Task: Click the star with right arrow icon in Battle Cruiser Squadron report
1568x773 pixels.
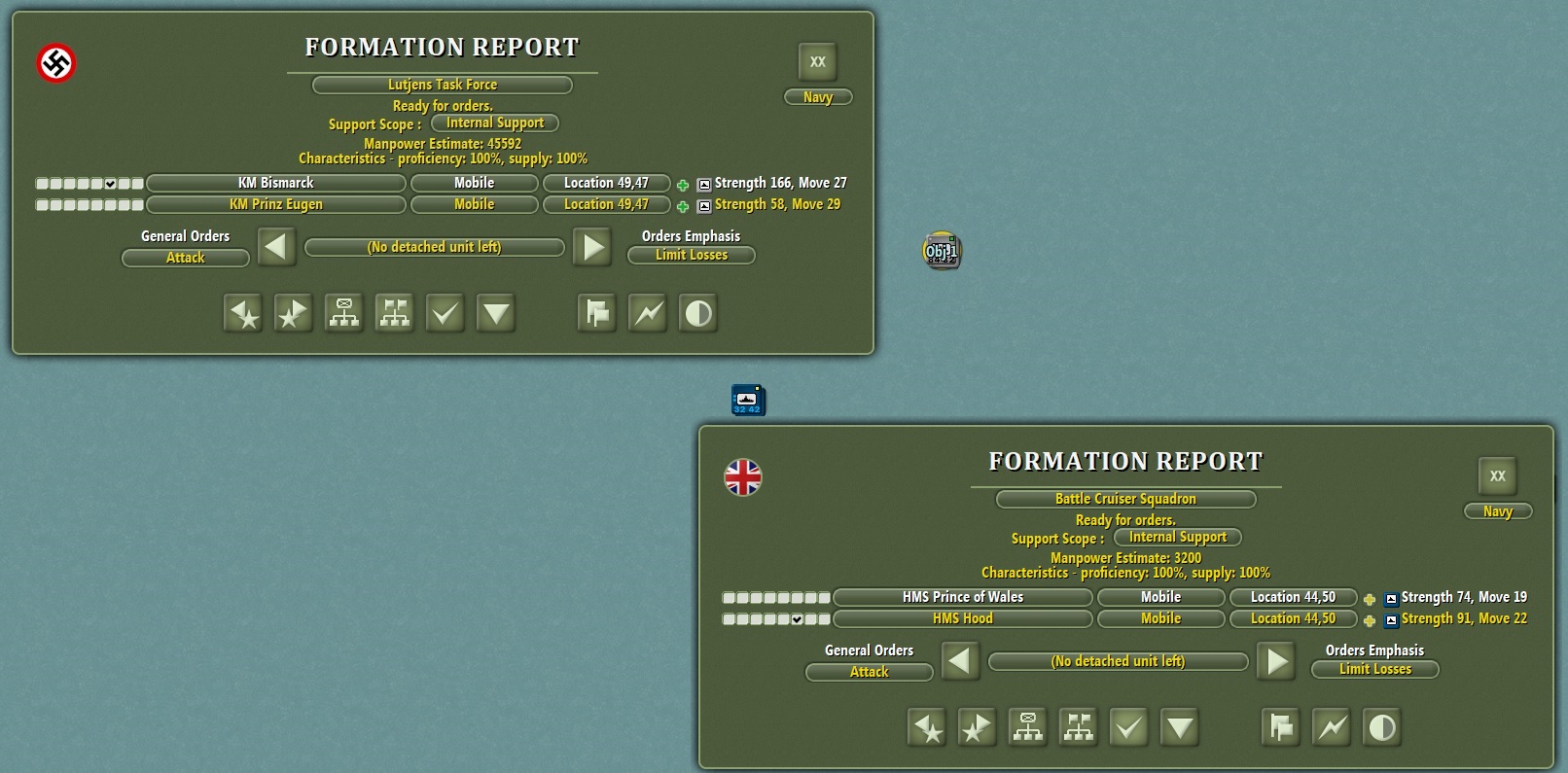Action: (978, 727)
